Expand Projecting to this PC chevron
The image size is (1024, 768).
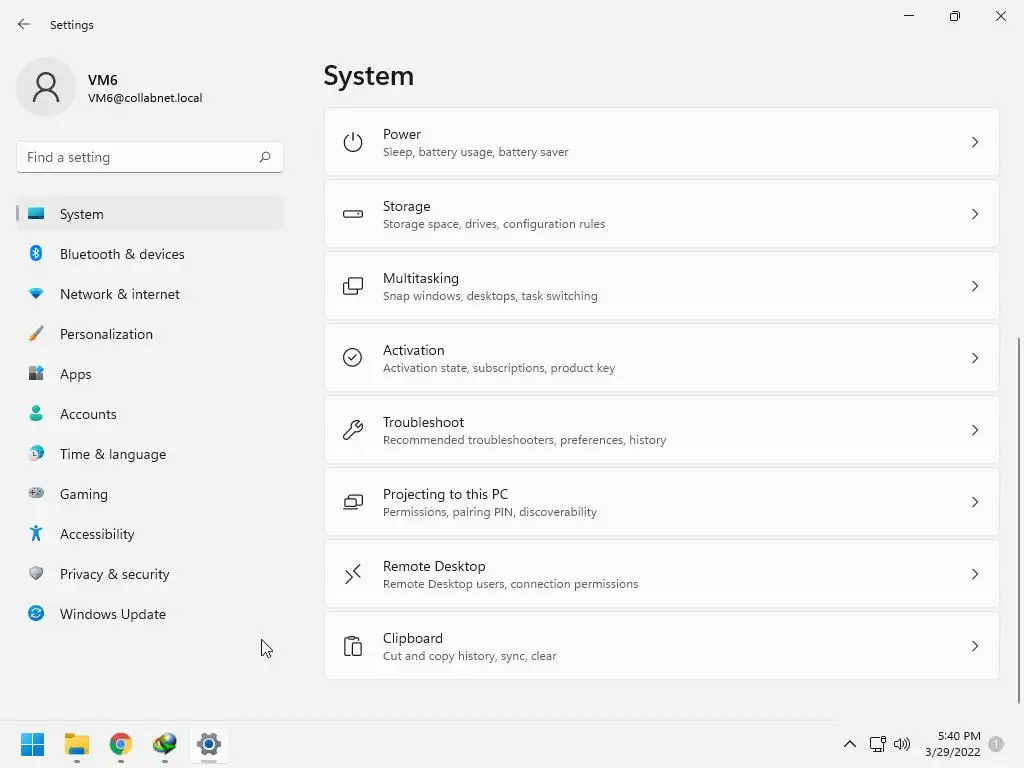click(x=975, y=502)
